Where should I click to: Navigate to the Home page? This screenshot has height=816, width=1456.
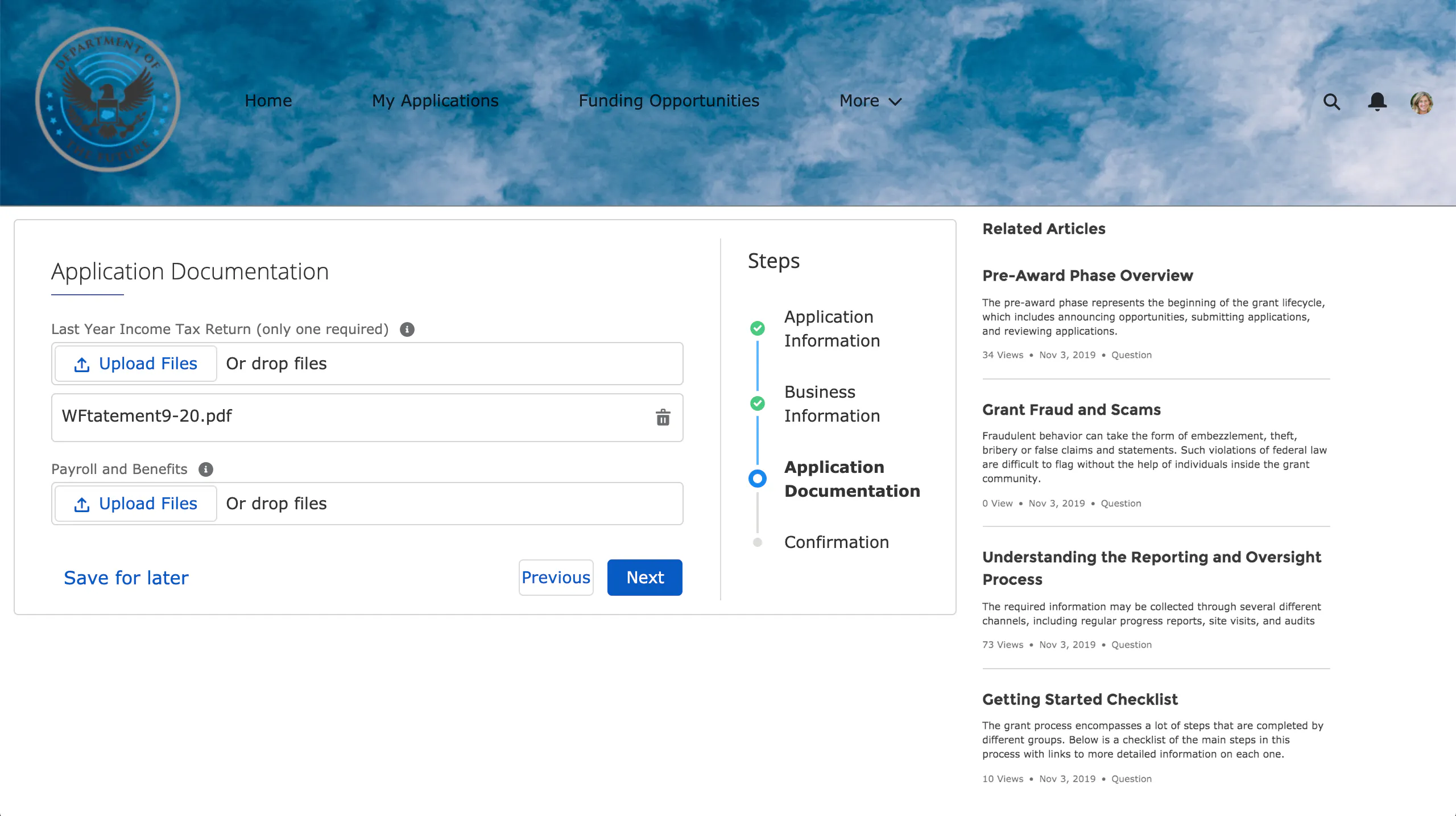point(268,101)
